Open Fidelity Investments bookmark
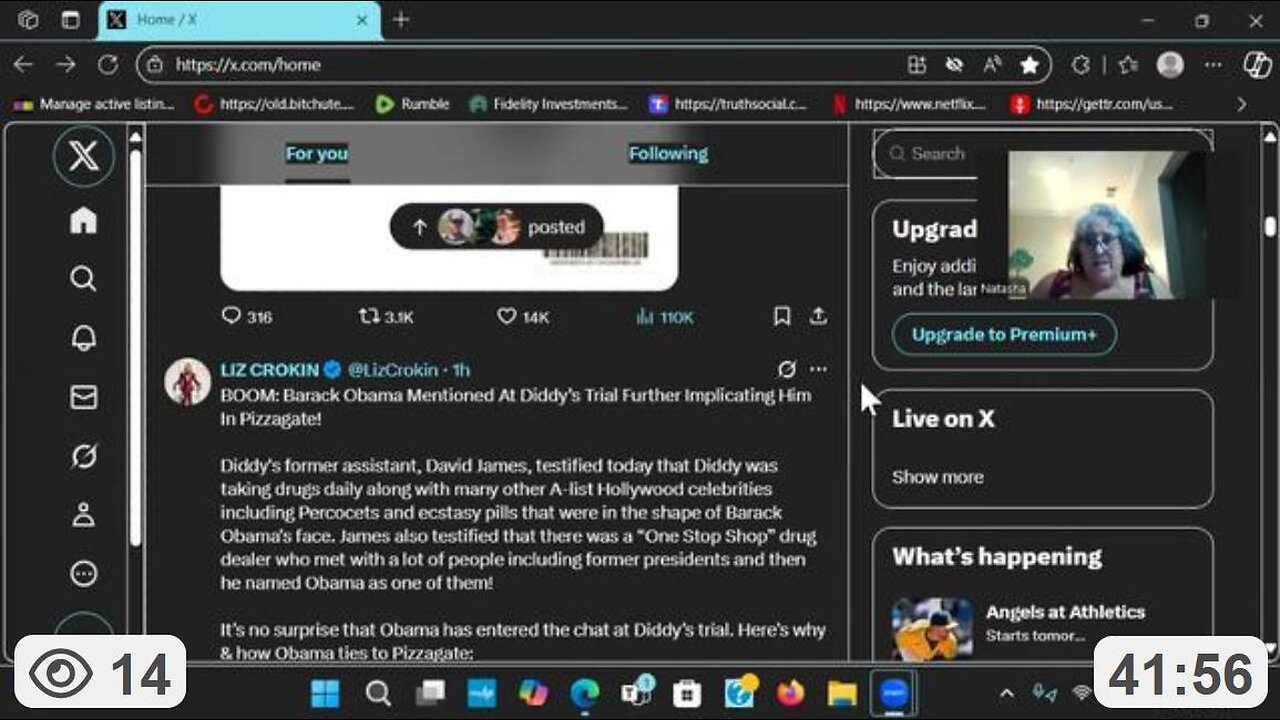The width and height of the screenshot is (1280, 720). (548, 104)
